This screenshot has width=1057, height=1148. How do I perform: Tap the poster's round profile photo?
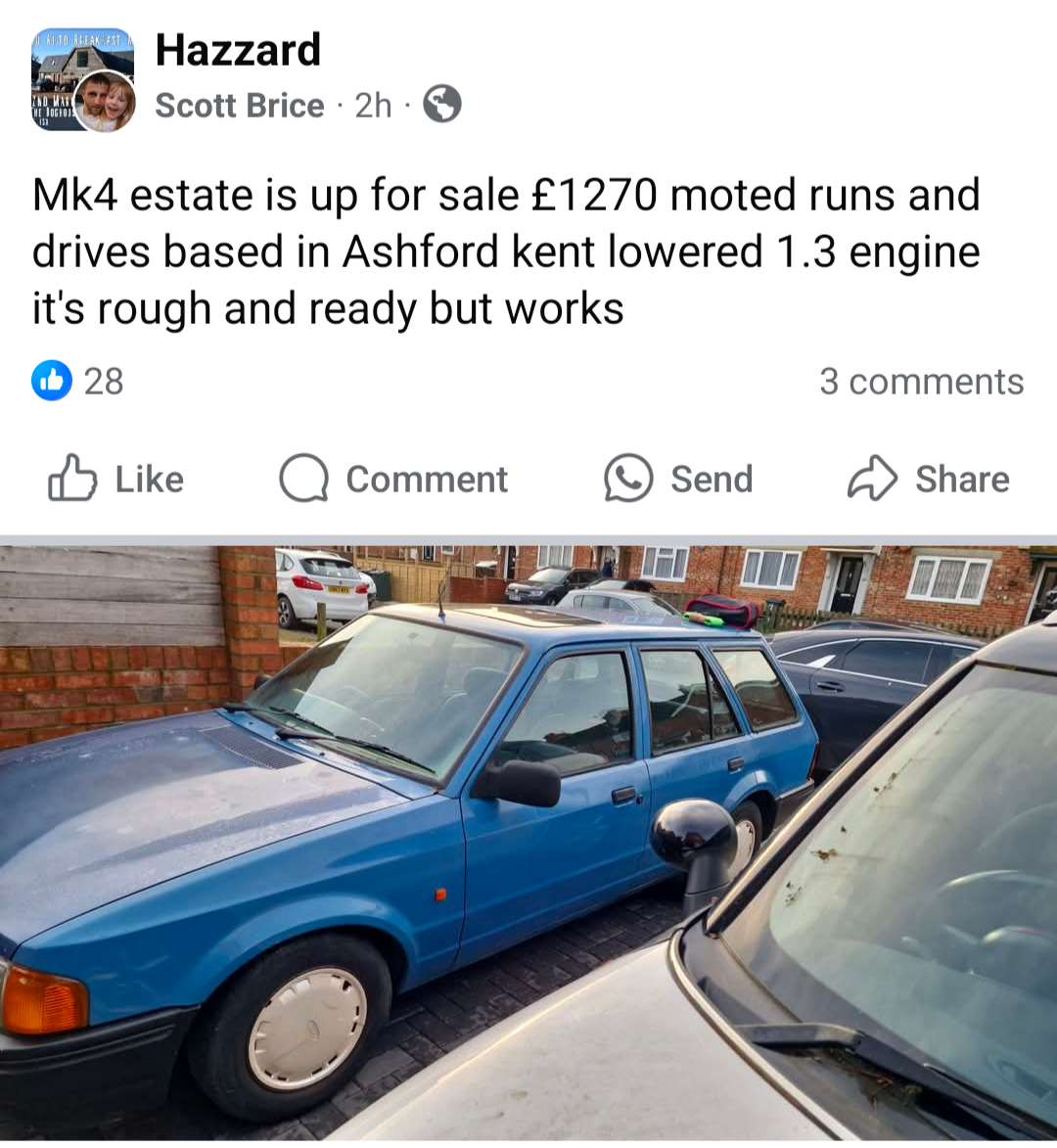[x=106, y=101]
